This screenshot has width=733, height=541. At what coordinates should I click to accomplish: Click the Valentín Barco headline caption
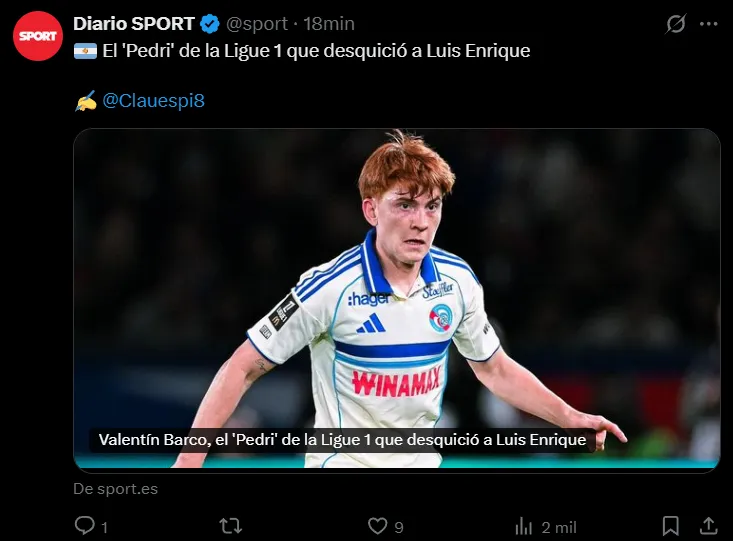tap(342, 440)
